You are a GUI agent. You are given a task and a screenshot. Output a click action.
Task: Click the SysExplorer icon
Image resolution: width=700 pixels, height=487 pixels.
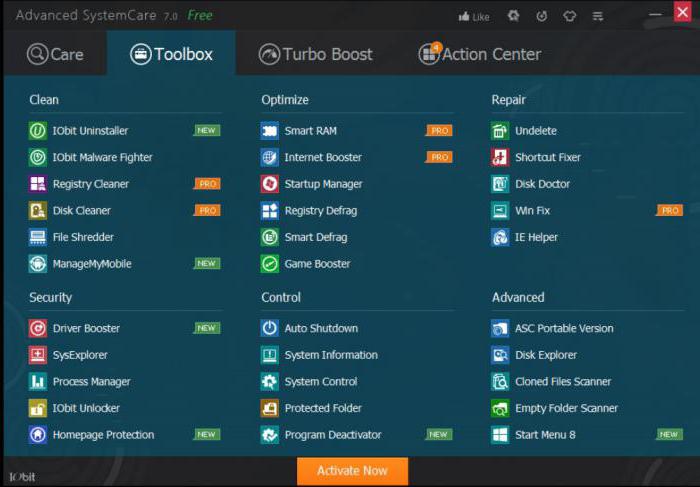point(38,355)
